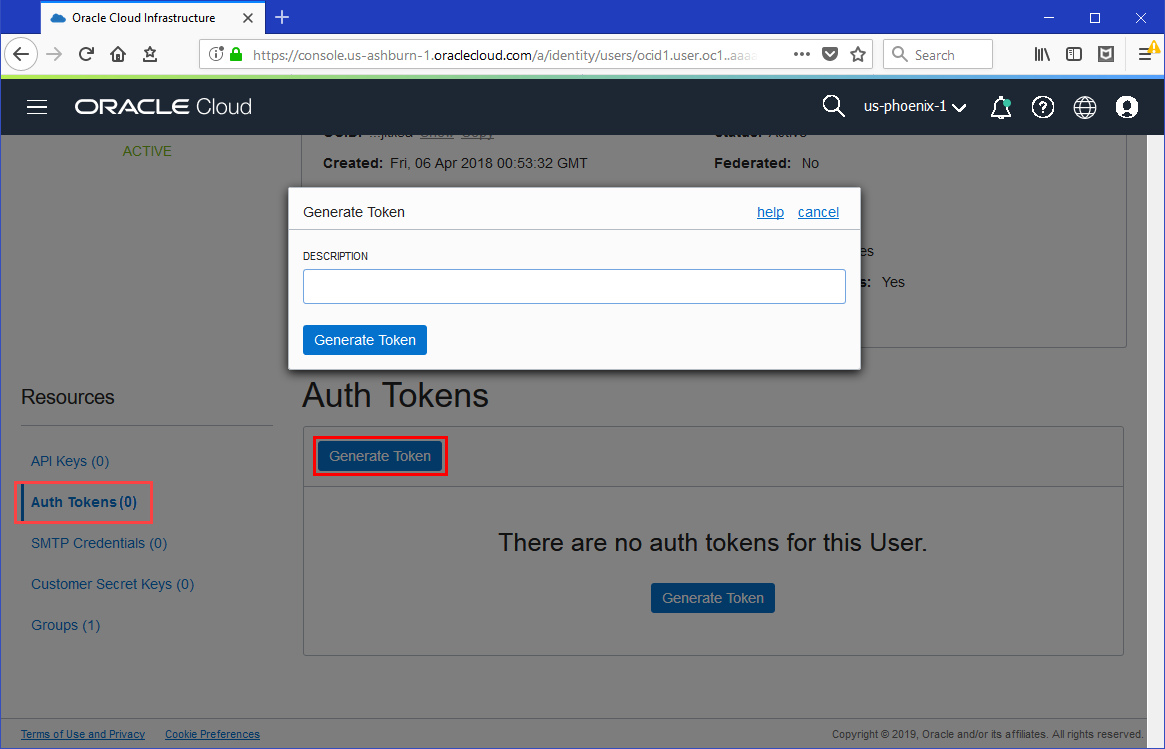Screen dimensions: 1165x749
Task: Cancel the Generate Token dialog
Action: tap(818, 213)
